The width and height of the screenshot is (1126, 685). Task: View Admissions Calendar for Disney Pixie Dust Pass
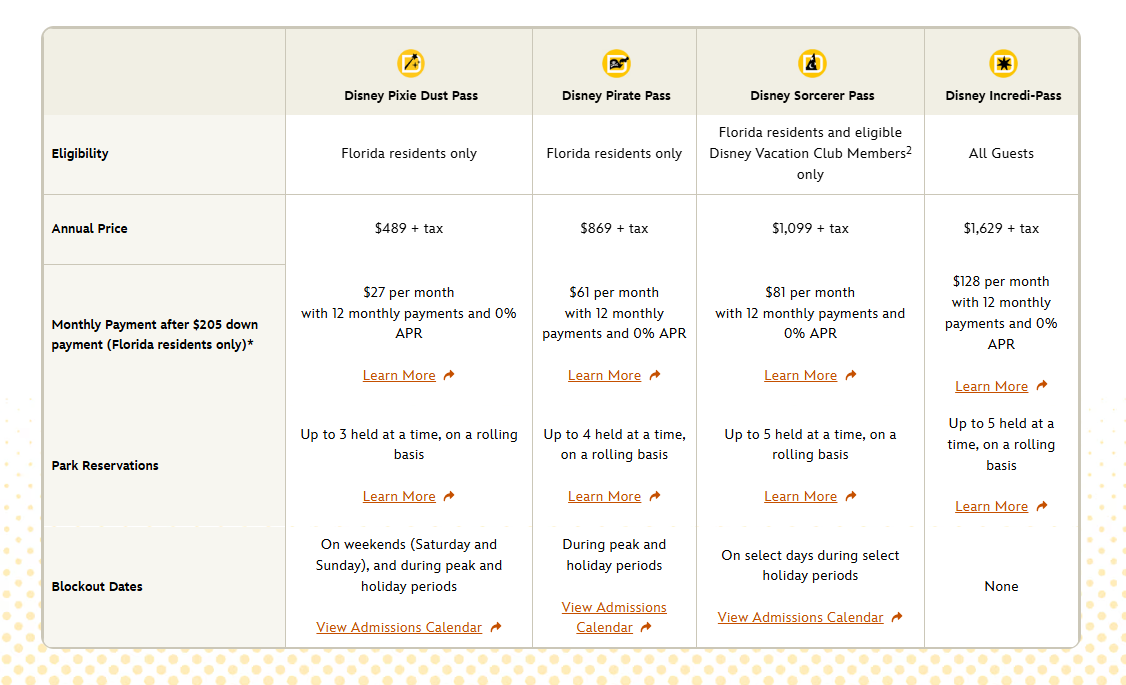[x=399, y=628]
